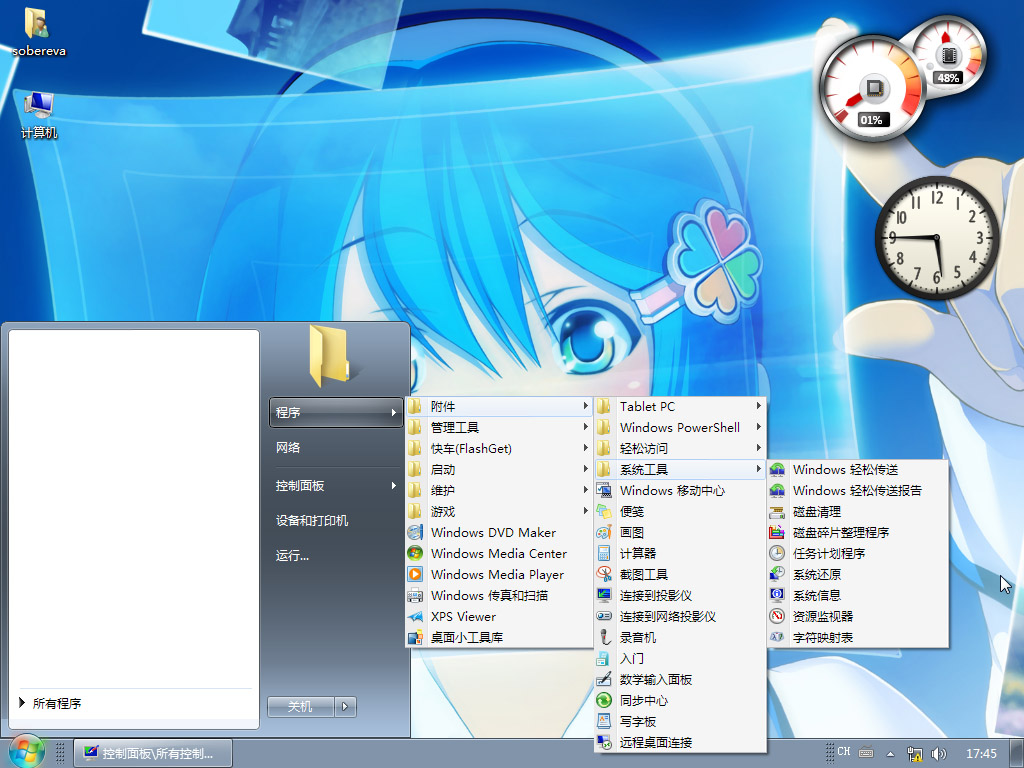Click the analog clock gadget
1024x768 pixels.
[x=936, y=238]
